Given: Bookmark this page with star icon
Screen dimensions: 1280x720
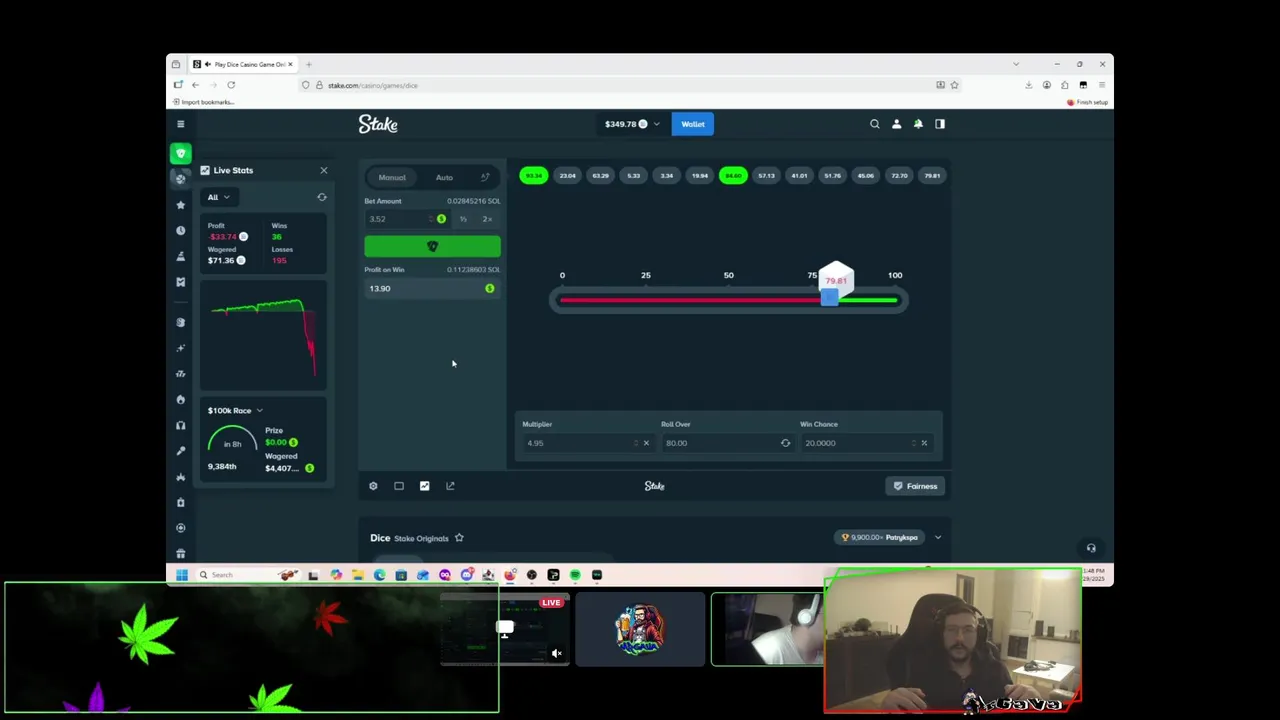Looking at the screenshot, I should point(954,85).
